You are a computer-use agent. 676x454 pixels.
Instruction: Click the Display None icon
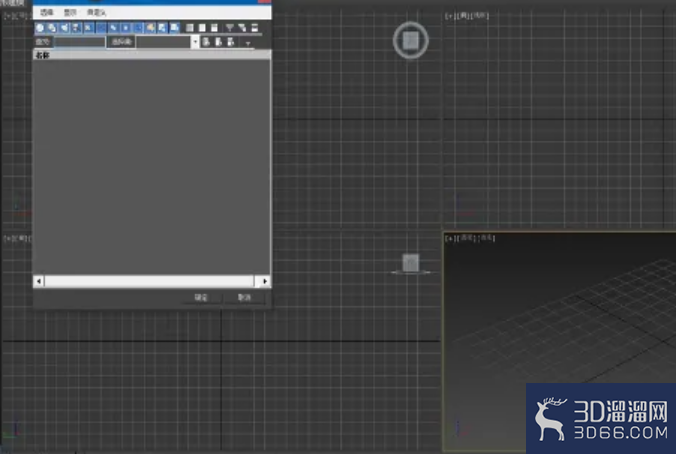click(x=202, y=28)
